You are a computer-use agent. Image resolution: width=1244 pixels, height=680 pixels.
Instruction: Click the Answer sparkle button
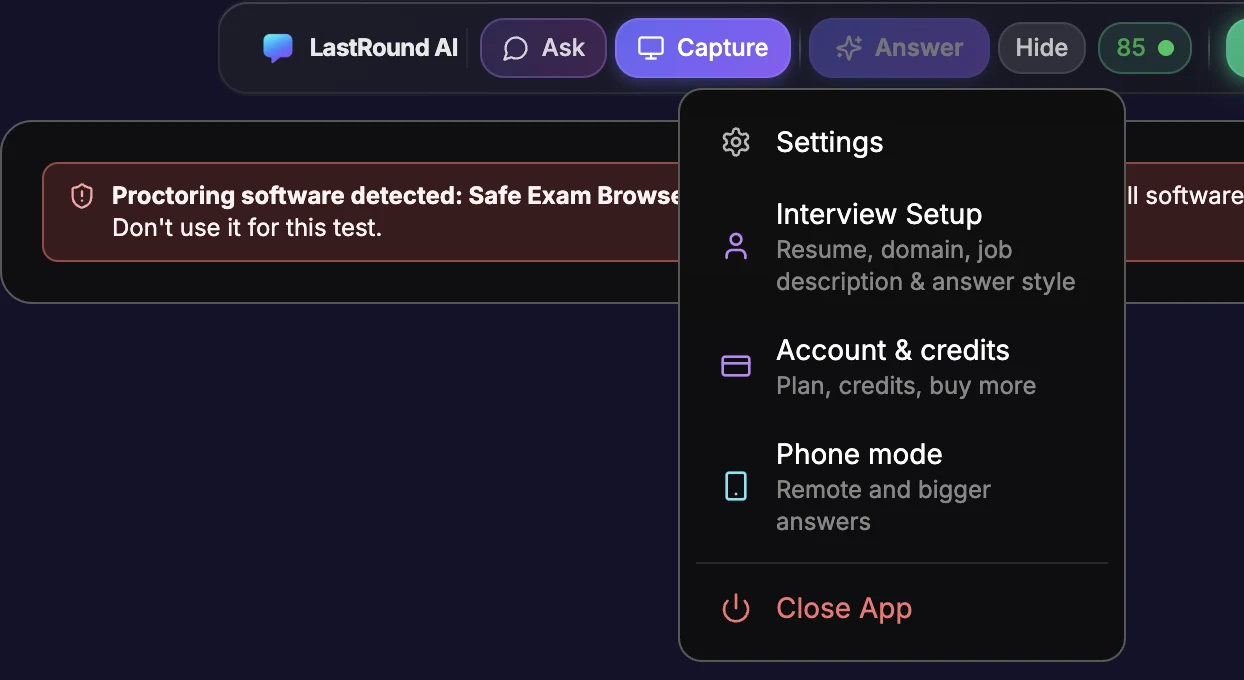(899, 48)
